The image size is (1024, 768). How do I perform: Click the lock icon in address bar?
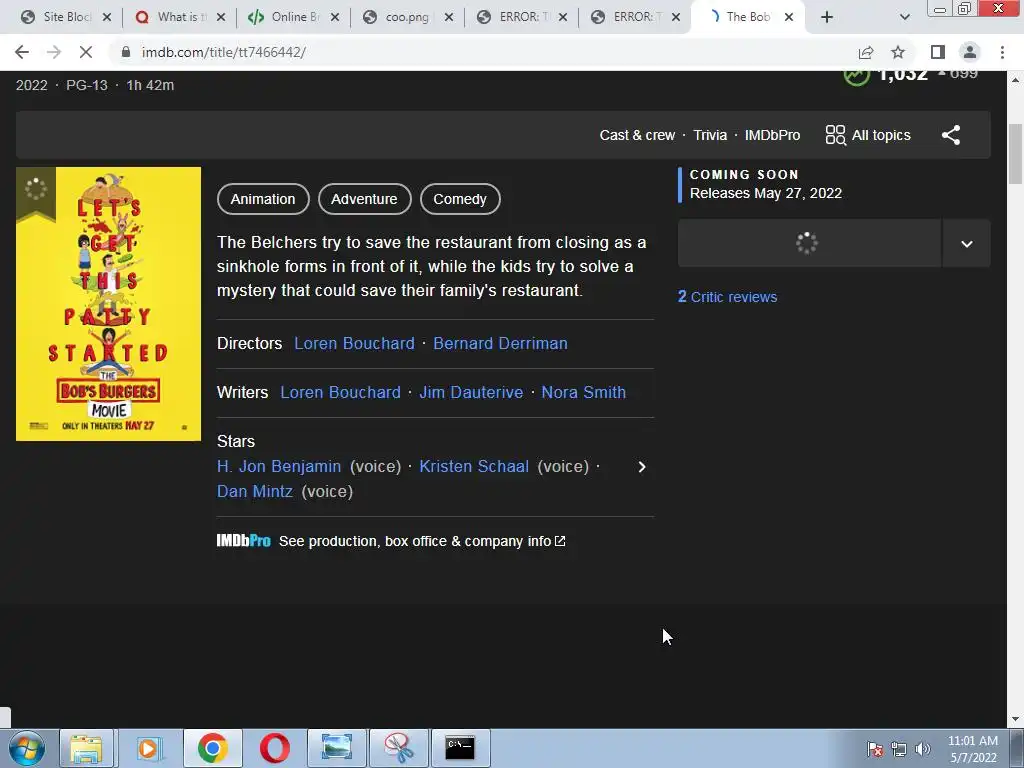(126, 52)
